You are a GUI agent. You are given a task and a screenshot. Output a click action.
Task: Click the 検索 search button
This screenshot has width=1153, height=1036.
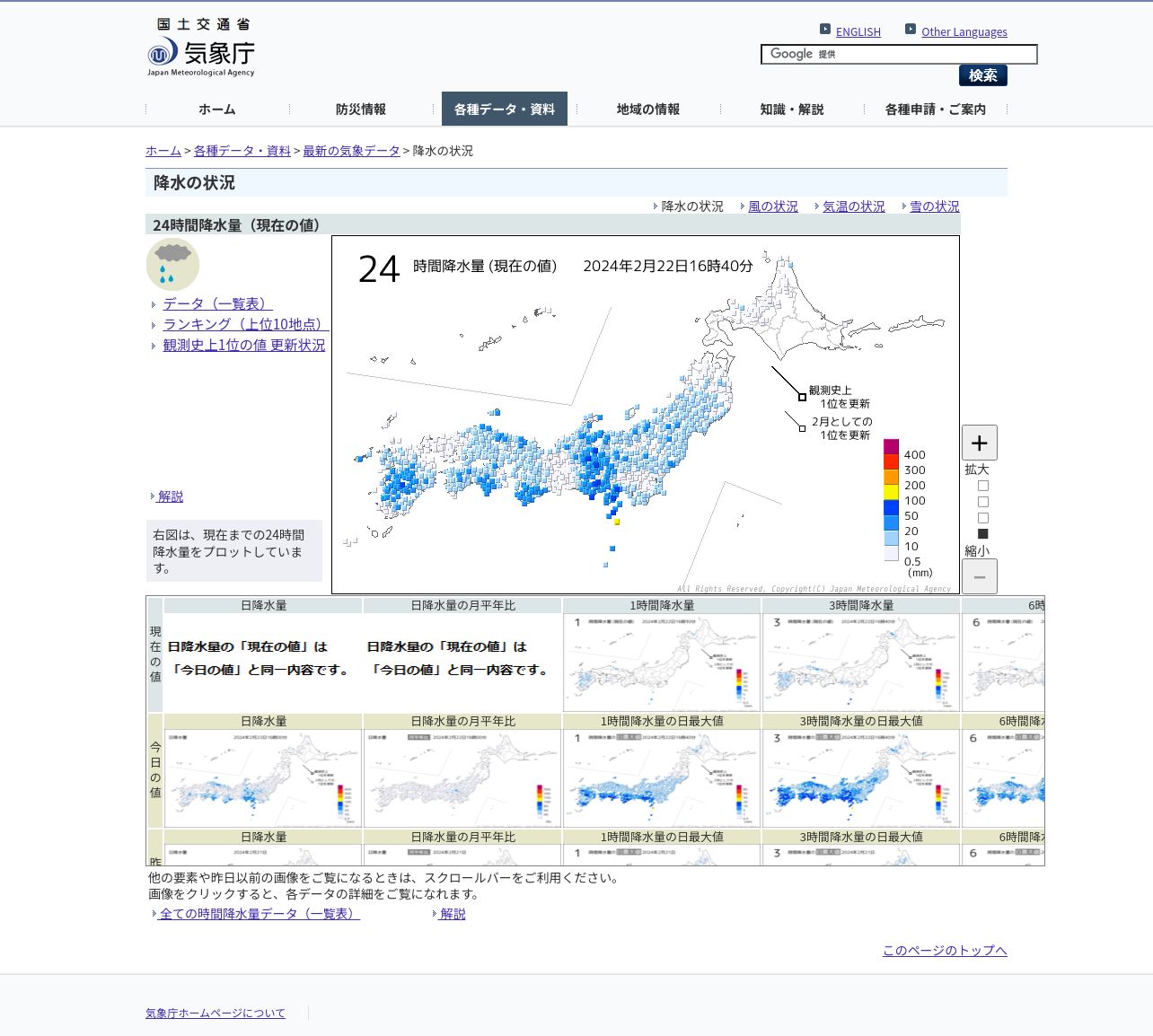pos(983,75)
